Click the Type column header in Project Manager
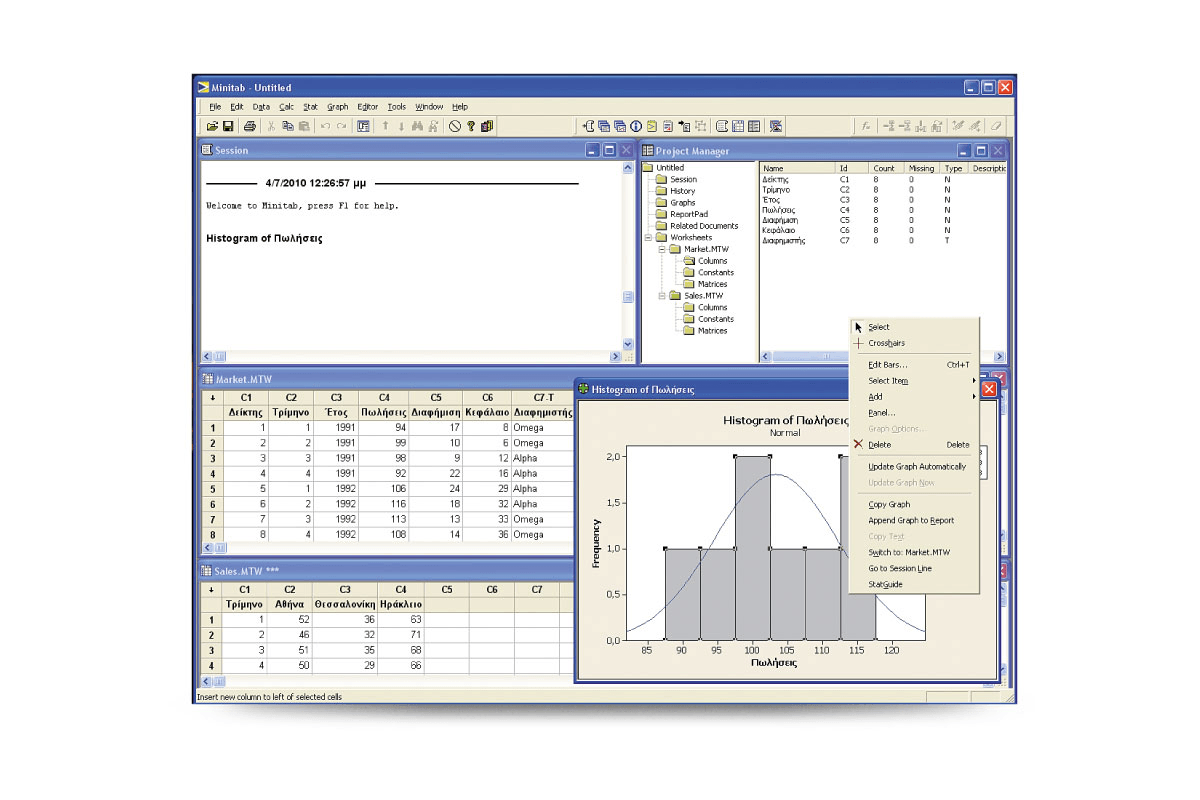 click(954, 169)
